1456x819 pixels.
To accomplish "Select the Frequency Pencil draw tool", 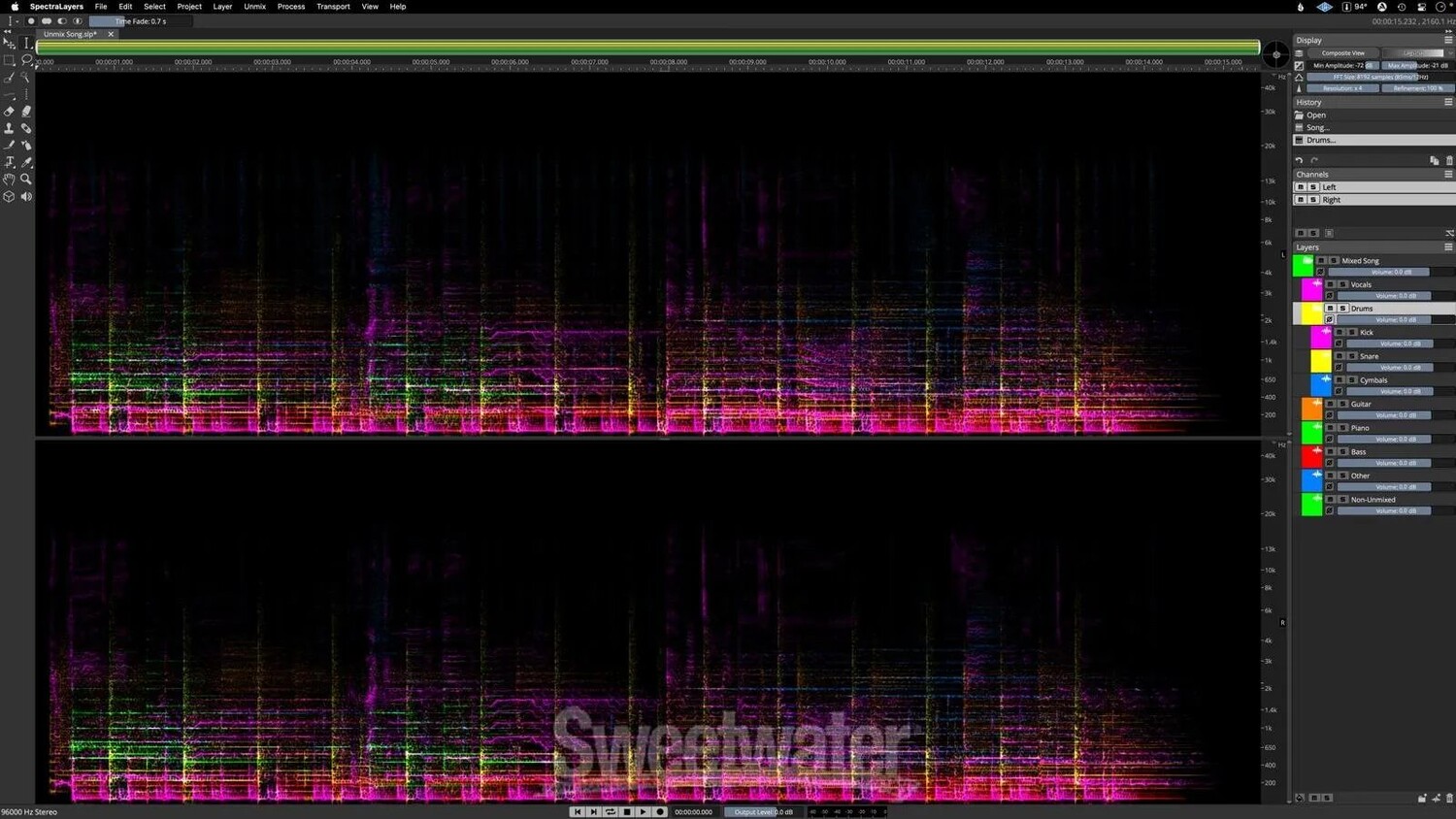I will pos(10,146).
